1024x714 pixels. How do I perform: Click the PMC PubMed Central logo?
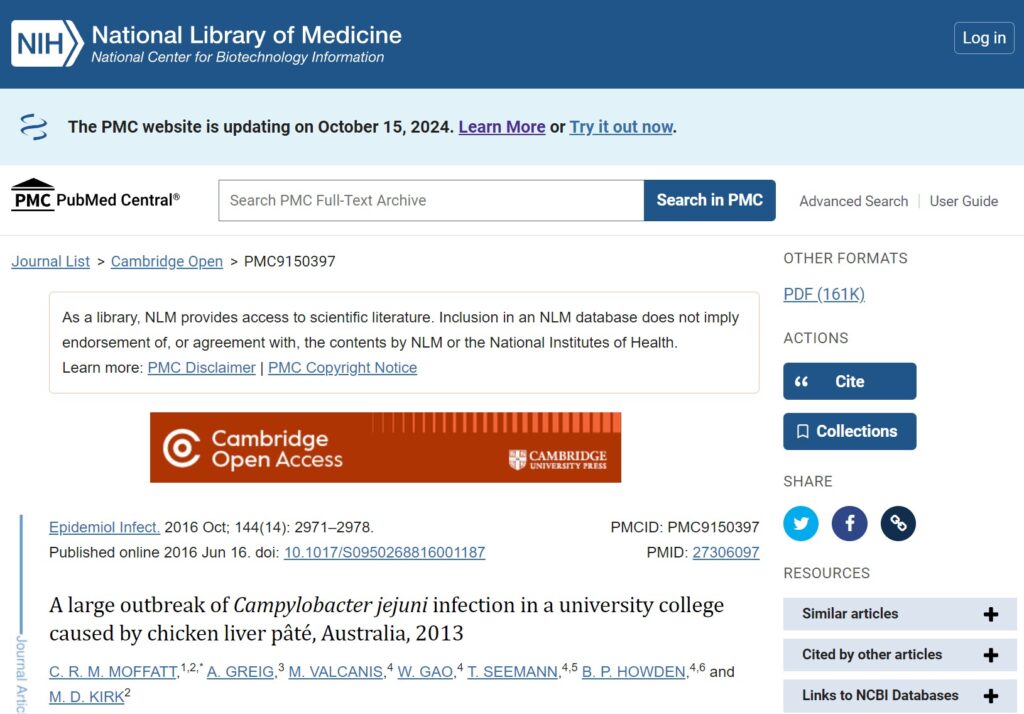[96, 198]
